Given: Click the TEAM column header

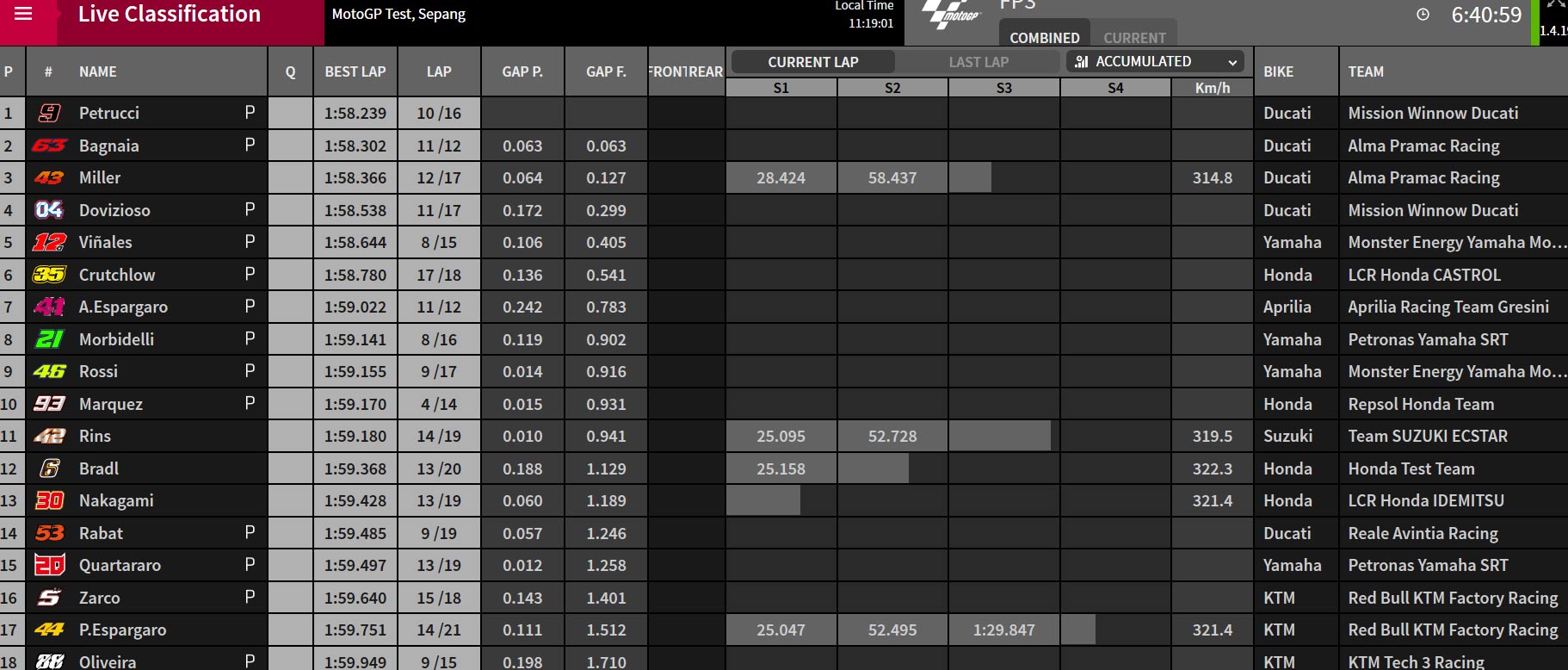Looking at the screenshot, I should 1366,71.
